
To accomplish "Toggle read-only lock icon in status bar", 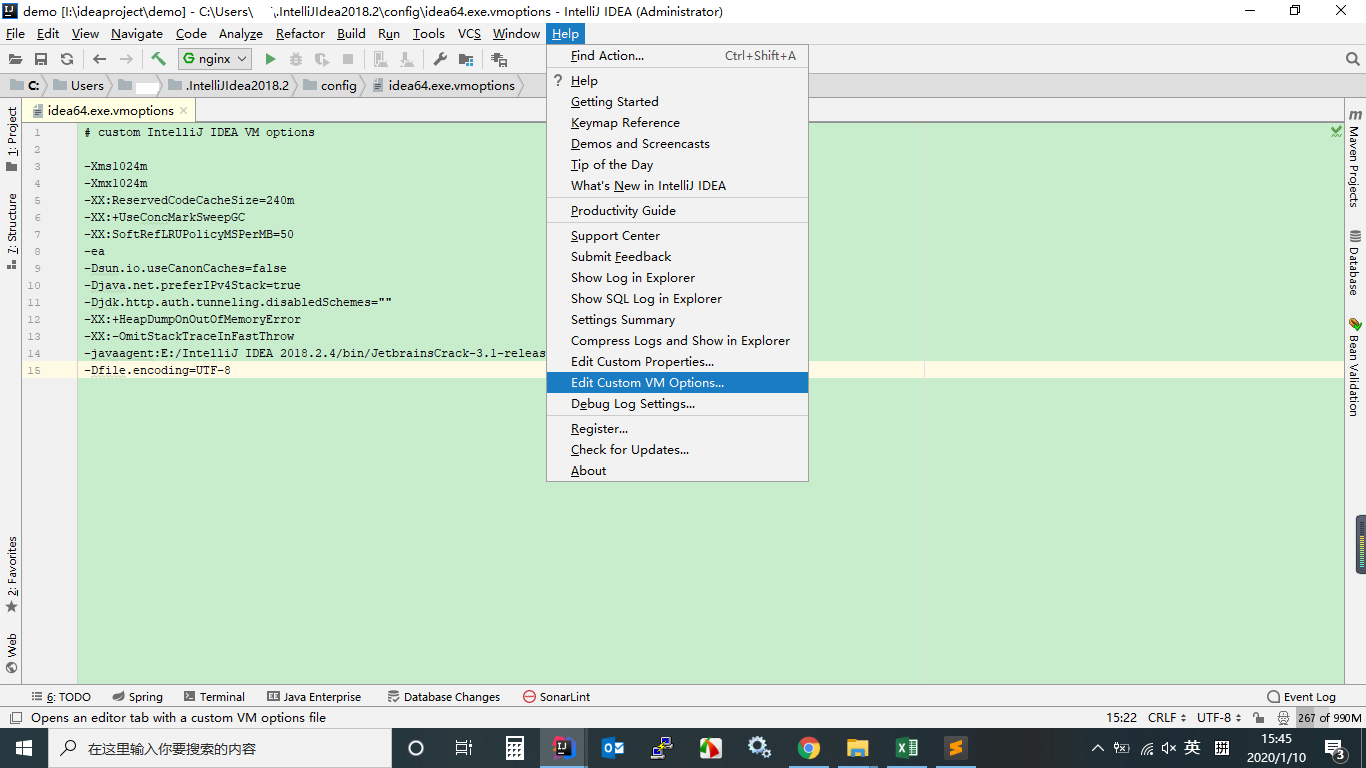I will [x=1259, y=718].
